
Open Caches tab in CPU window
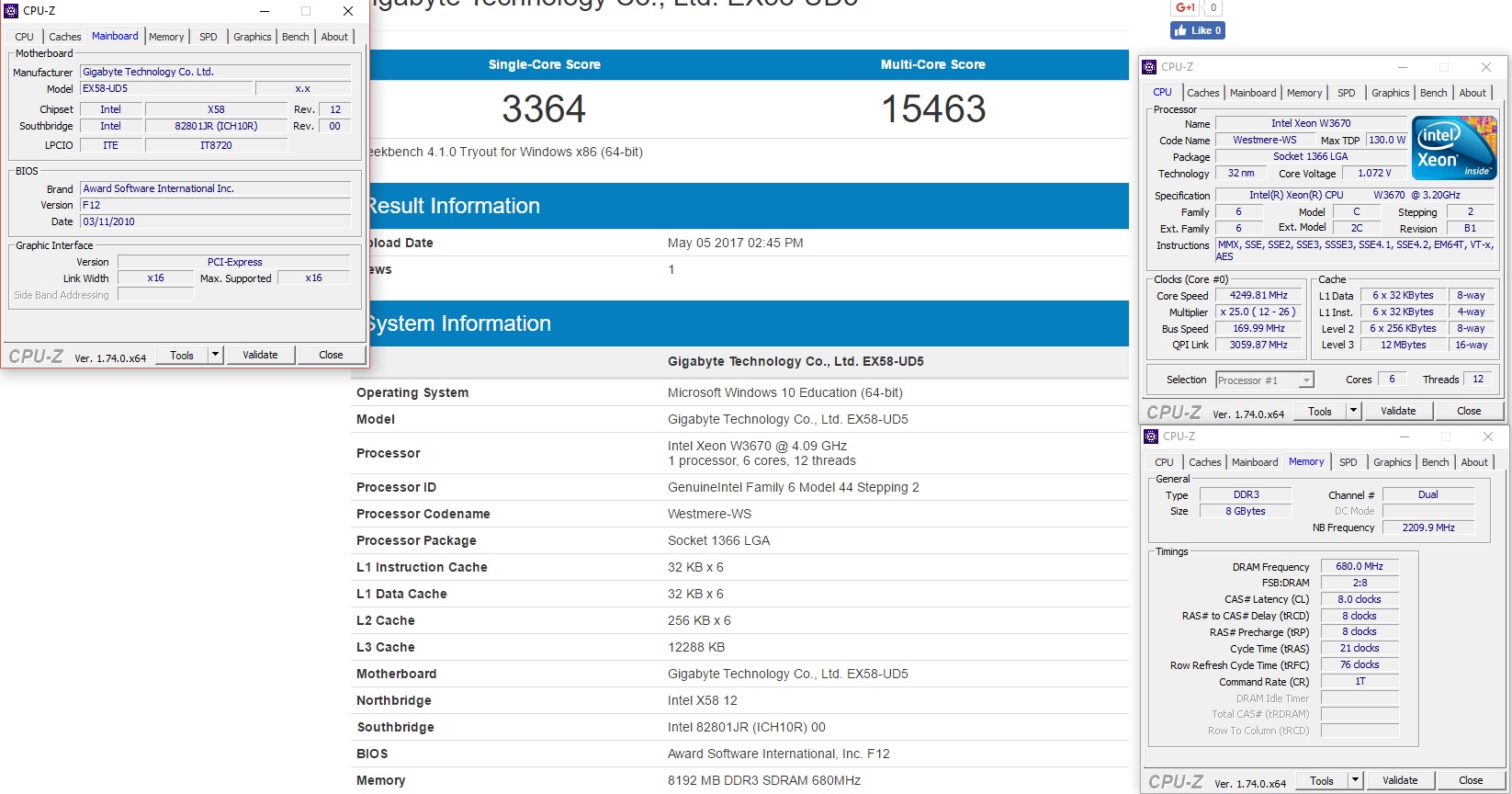coord(1202,93)
